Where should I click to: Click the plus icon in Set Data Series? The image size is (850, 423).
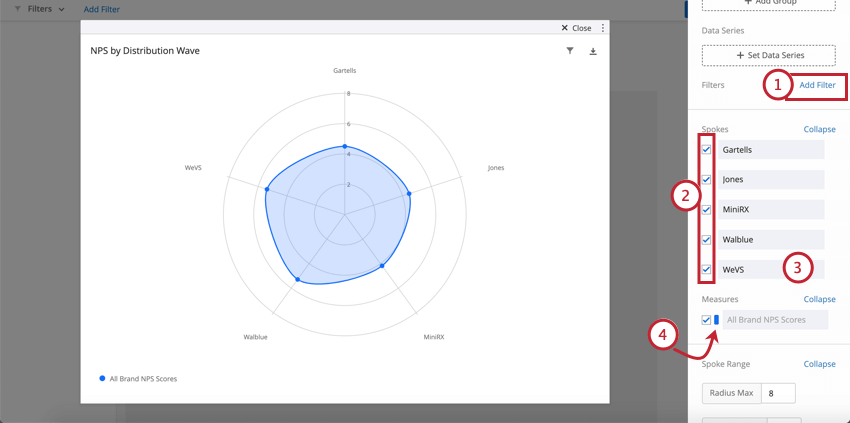(740, 55)
